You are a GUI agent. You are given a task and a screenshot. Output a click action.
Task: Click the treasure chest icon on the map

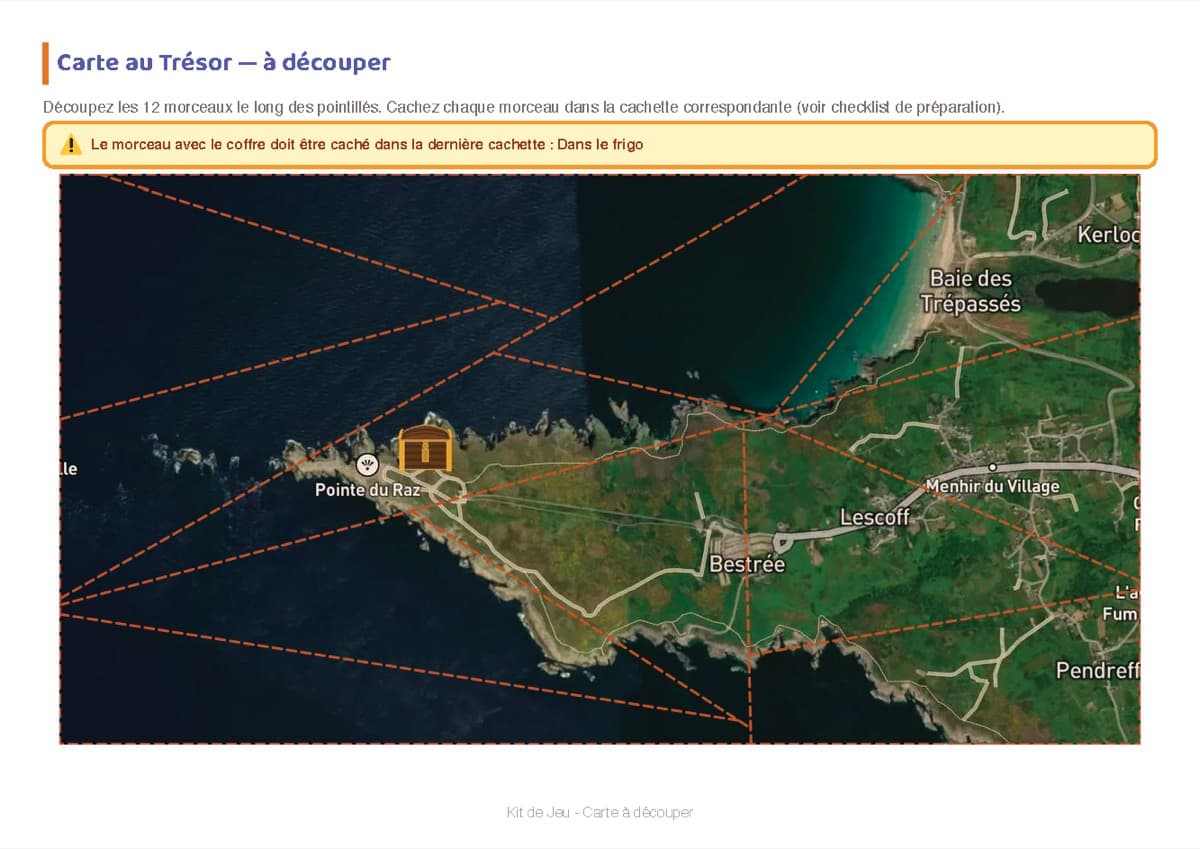click(x=426, y=448)
